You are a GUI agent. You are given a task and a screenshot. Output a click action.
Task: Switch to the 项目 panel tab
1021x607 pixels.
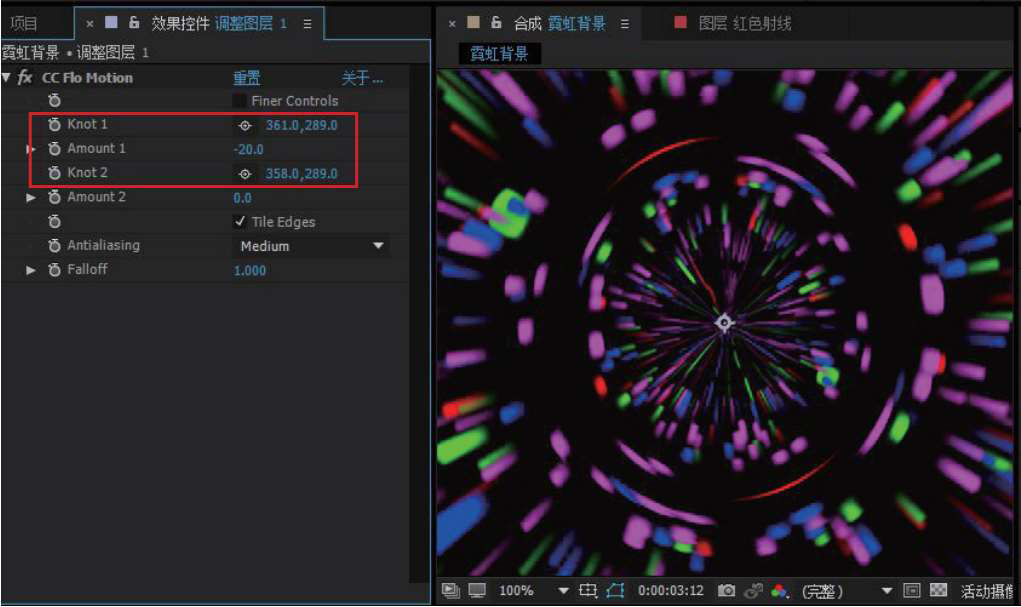coord(24,23)
